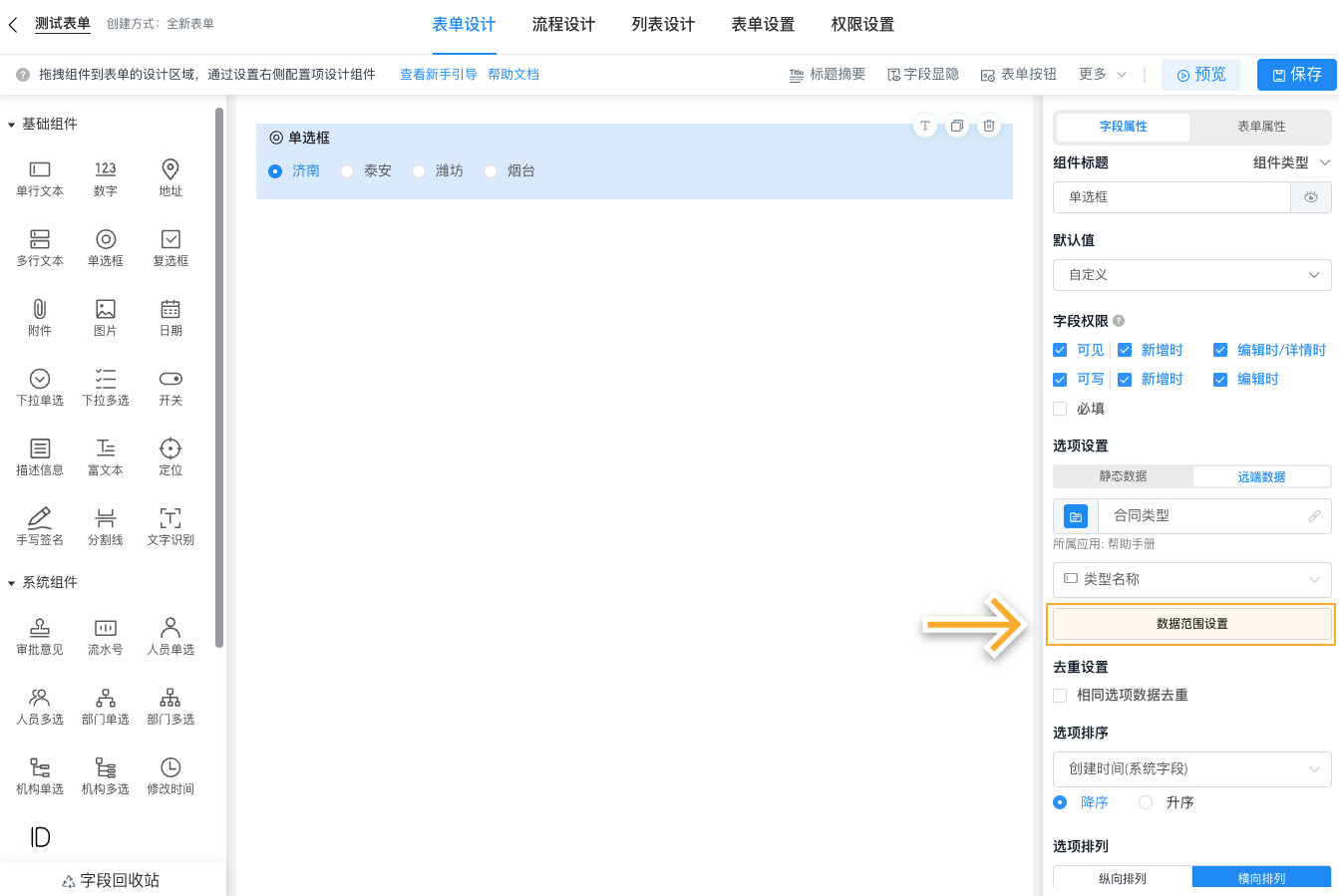This screenshot has height=896, width=1339.
Task: Select the 泰安 radio option
Action: click(x=347, y=170)
